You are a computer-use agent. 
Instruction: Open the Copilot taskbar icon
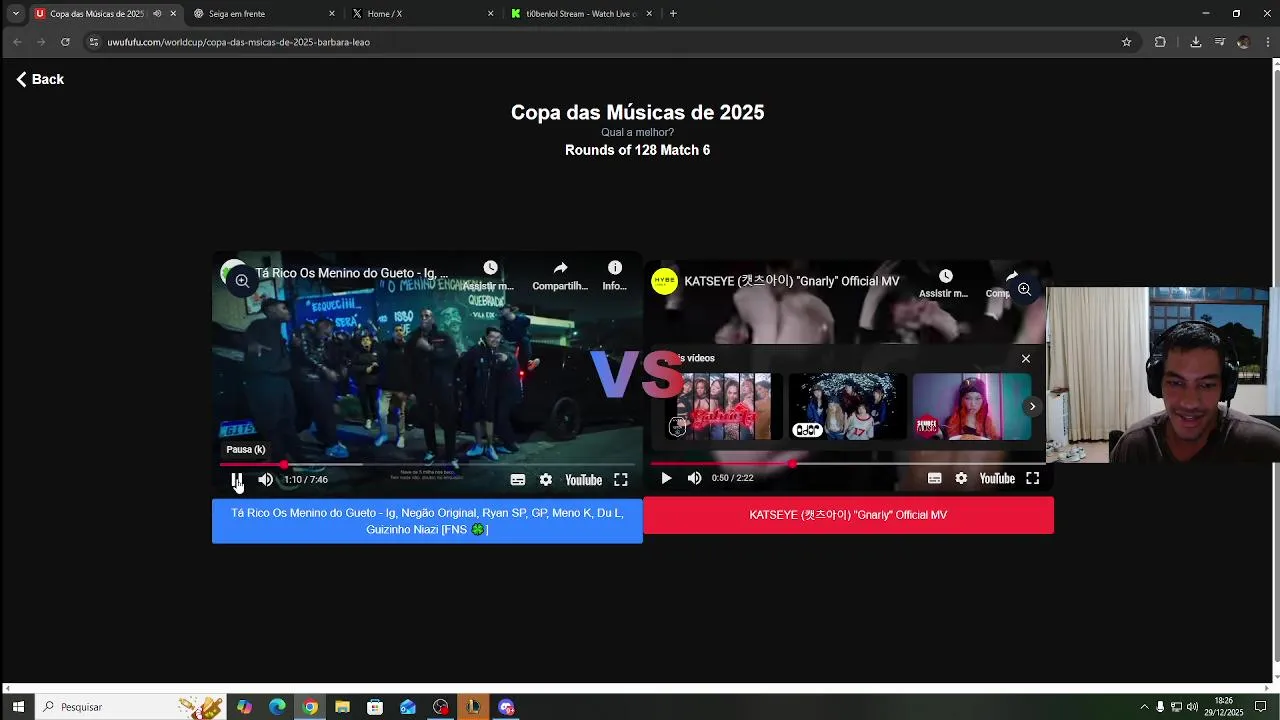[x=245, y=707]
